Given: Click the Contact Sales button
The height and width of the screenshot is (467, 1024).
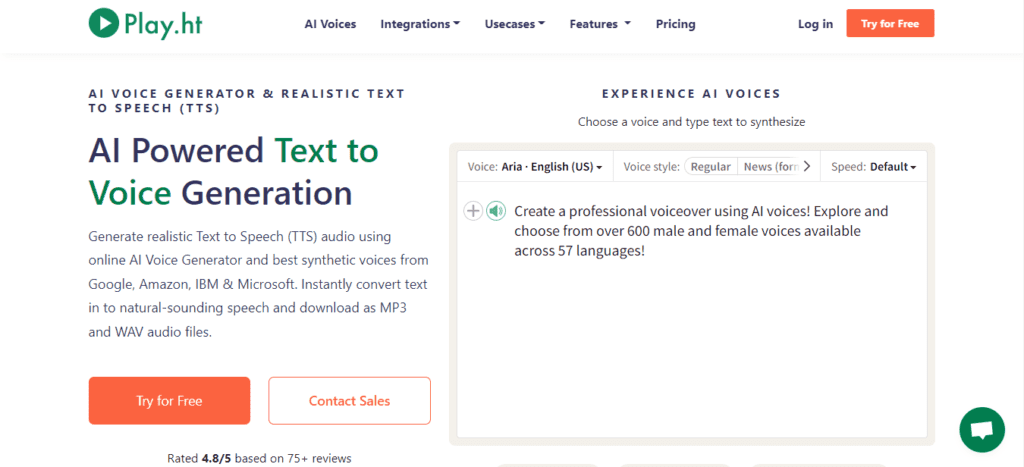Looking at the screenshot, I should 349,401.
